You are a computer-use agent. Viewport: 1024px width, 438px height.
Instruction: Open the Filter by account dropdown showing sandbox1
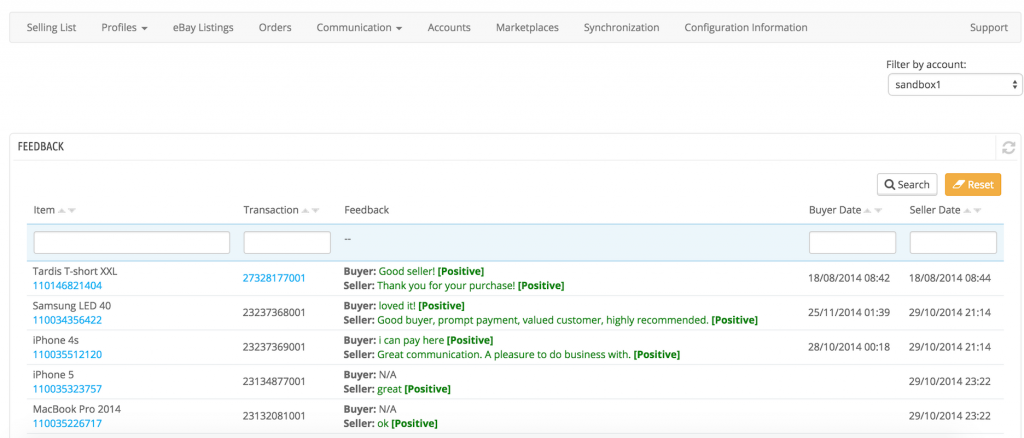tap(955, 85)
